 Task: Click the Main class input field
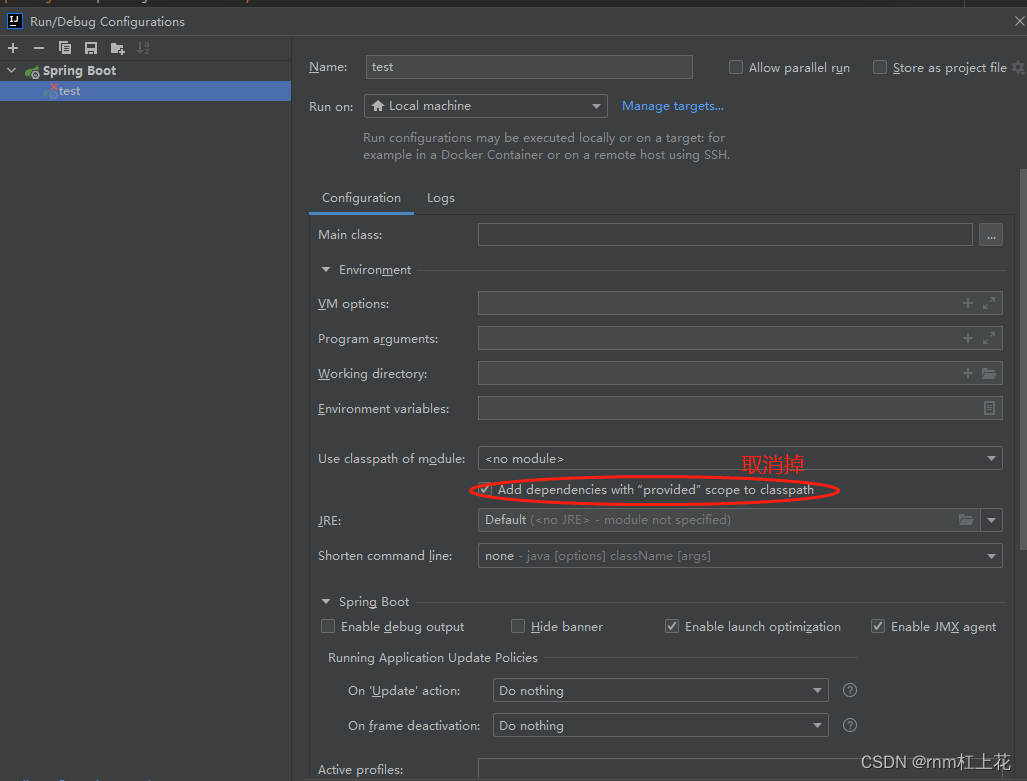[x=725, y=235]
